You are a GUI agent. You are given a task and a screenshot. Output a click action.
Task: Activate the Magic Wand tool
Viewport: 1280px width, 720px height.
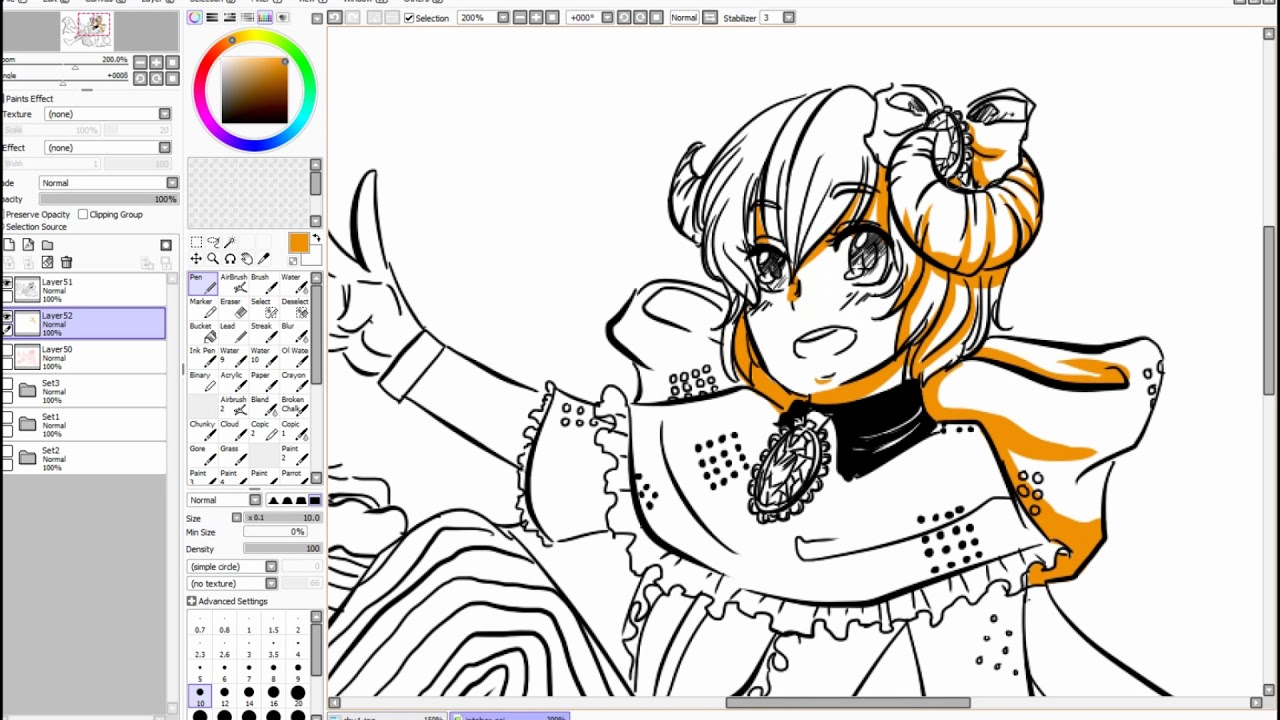pos(230,242)
